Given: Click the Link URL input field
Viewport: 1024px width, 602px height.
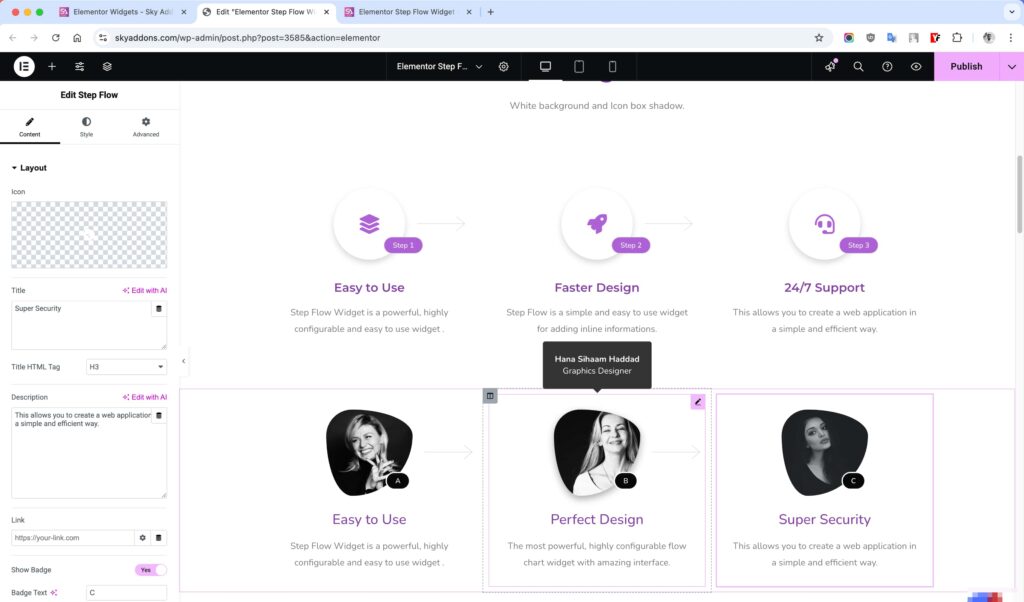Looking at the screenshot, I should [x=72, y=538].
